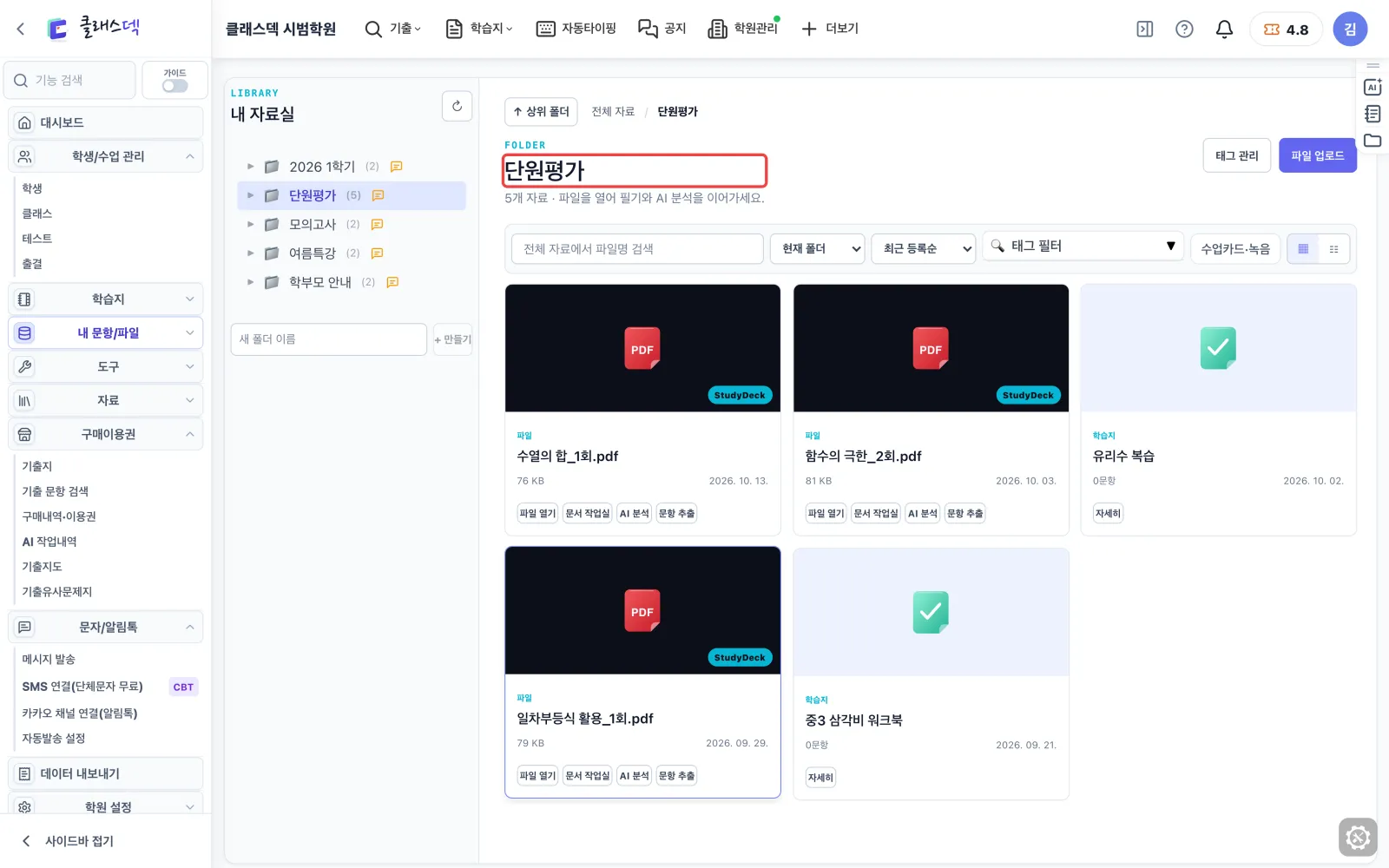Open the folder icon on right rail

tap(1373, 141)
